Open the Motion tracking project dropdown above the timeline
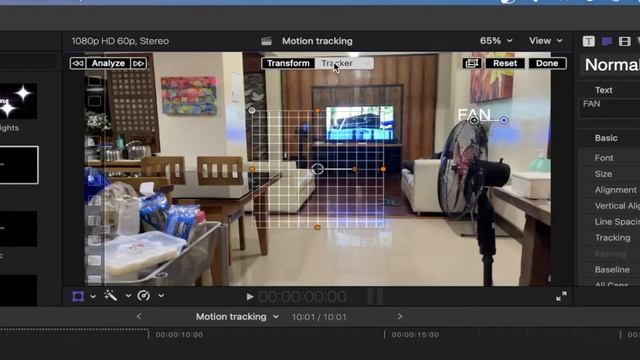 coord(237,317)
